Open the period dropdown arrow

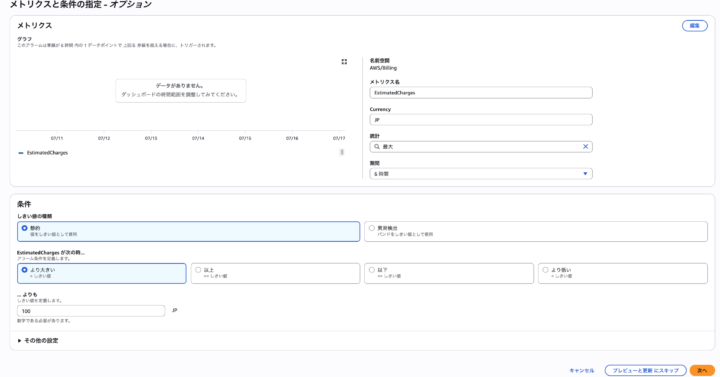tap(585, 174)
